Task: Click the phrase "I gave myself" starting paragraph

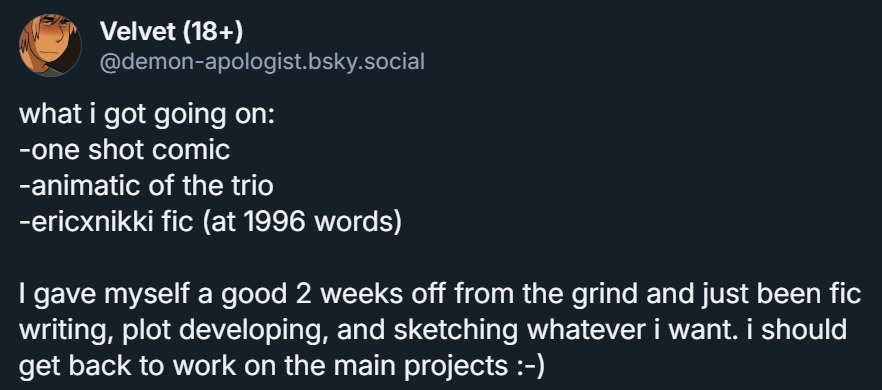Action: tap(105, 295)
